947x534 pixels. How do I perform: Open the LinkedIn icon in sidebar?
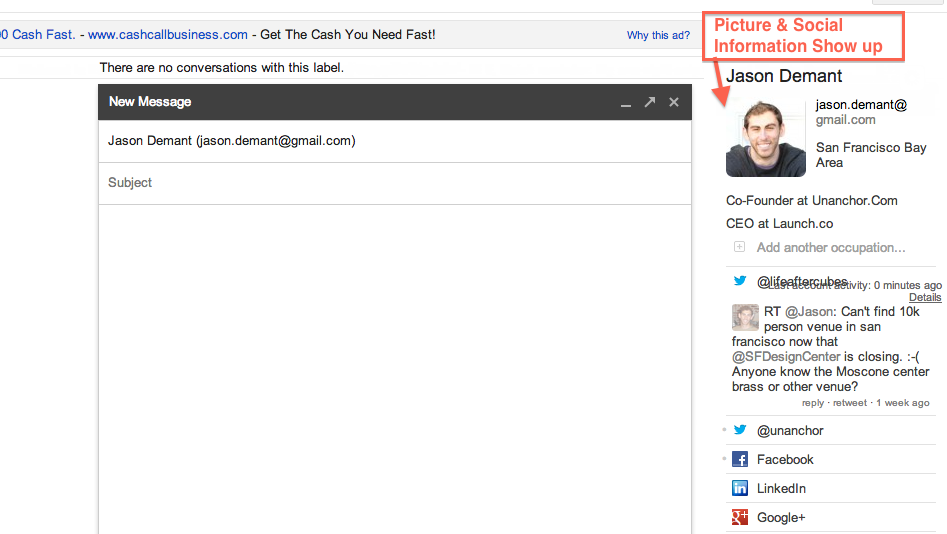click(740, 488)
